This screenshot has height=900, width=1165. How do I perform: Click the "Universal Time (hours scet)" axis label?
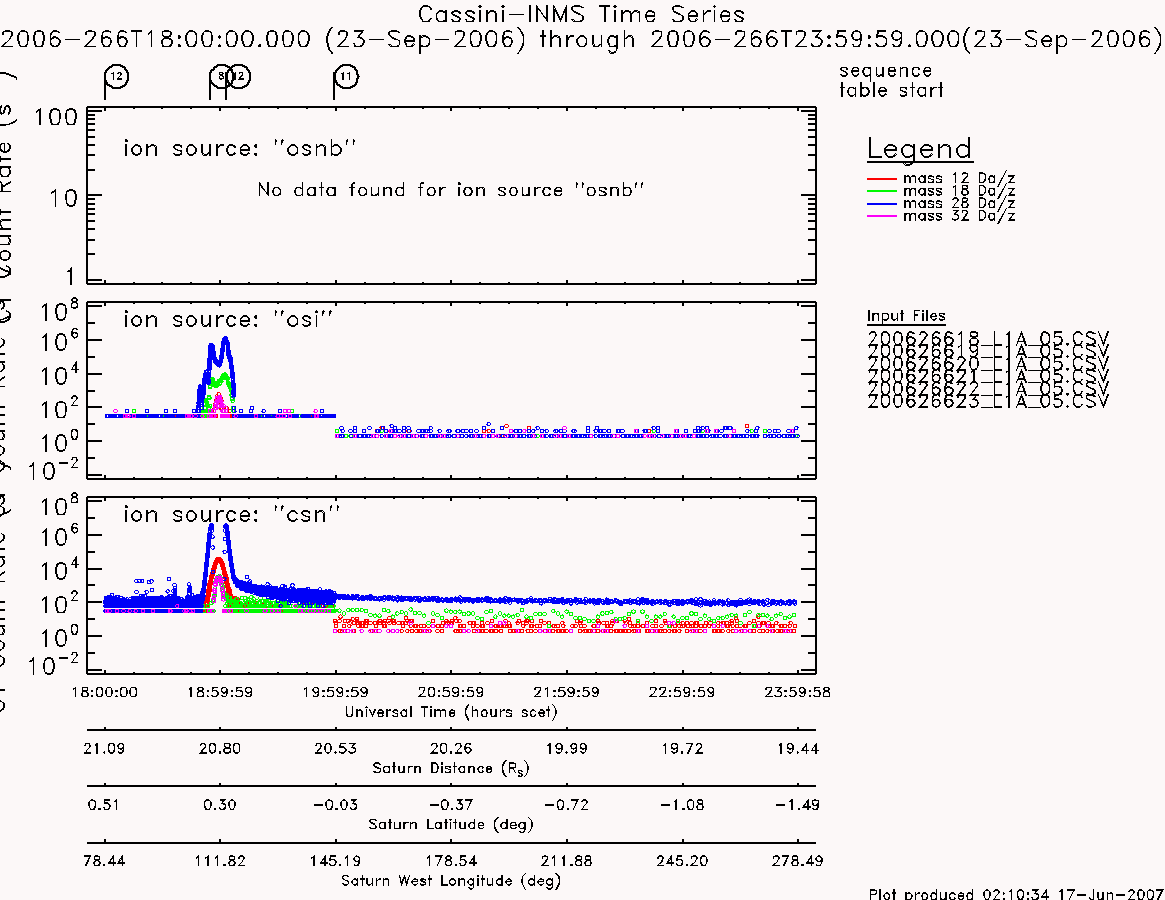[x=450, y=712]
